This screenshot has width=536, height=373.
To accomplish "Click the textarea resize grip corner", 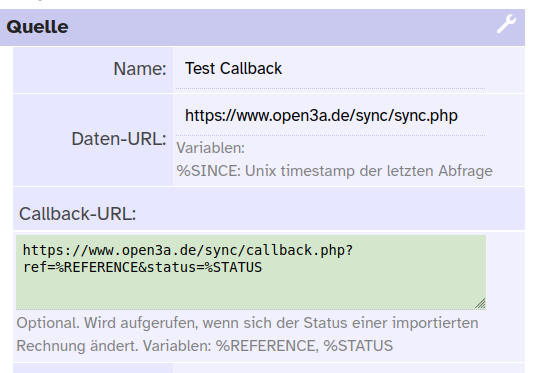I will point(480,304).
